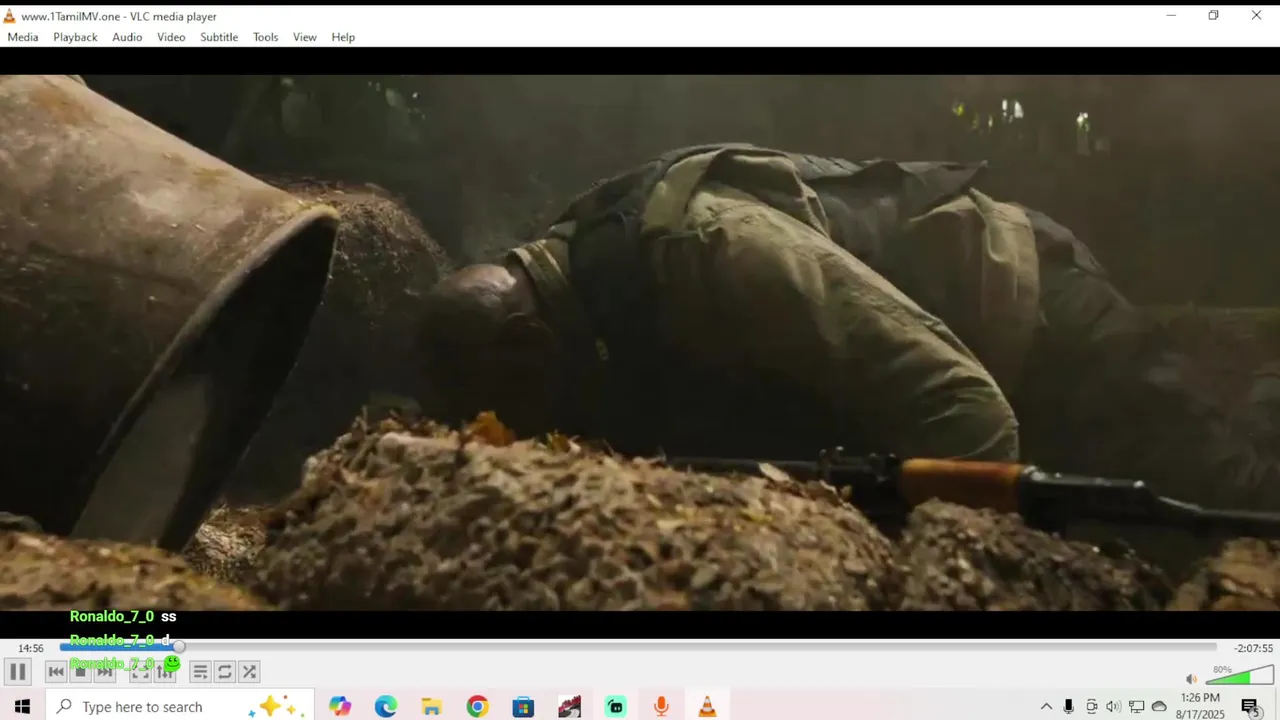Viewport: 1280px width, 720px height.
Task: Open the Playback menu
Action: tap(75, 37)
